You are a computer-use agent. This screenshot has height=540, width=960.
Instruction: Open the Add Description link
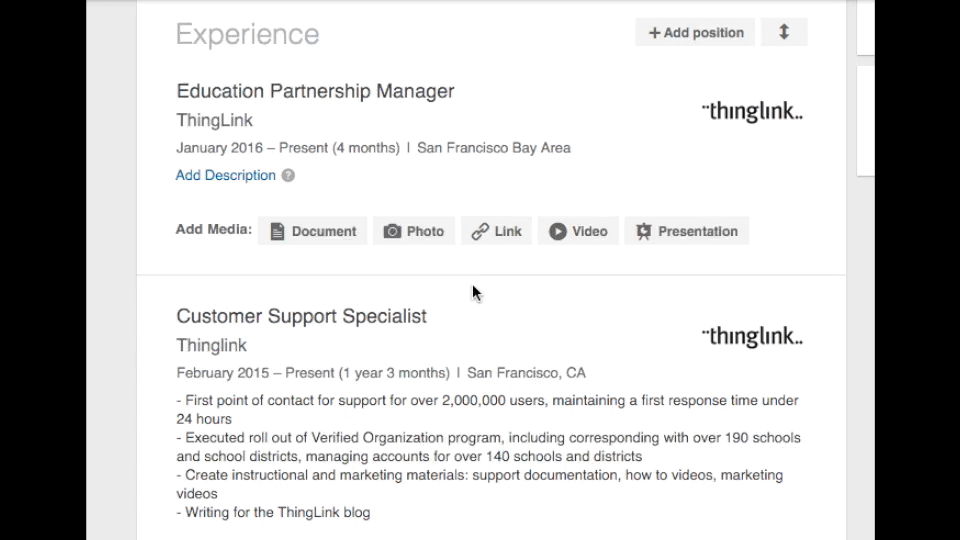pos(225,175)
